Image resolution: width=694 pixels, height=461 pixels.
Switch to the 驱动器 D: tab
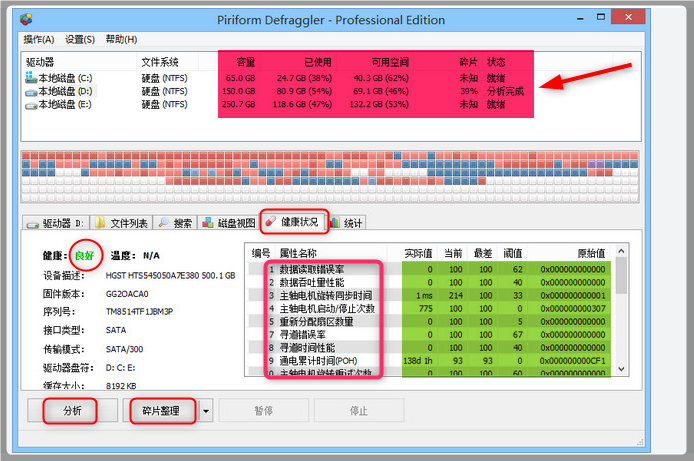pyautogui.click(x=57, y=222)
